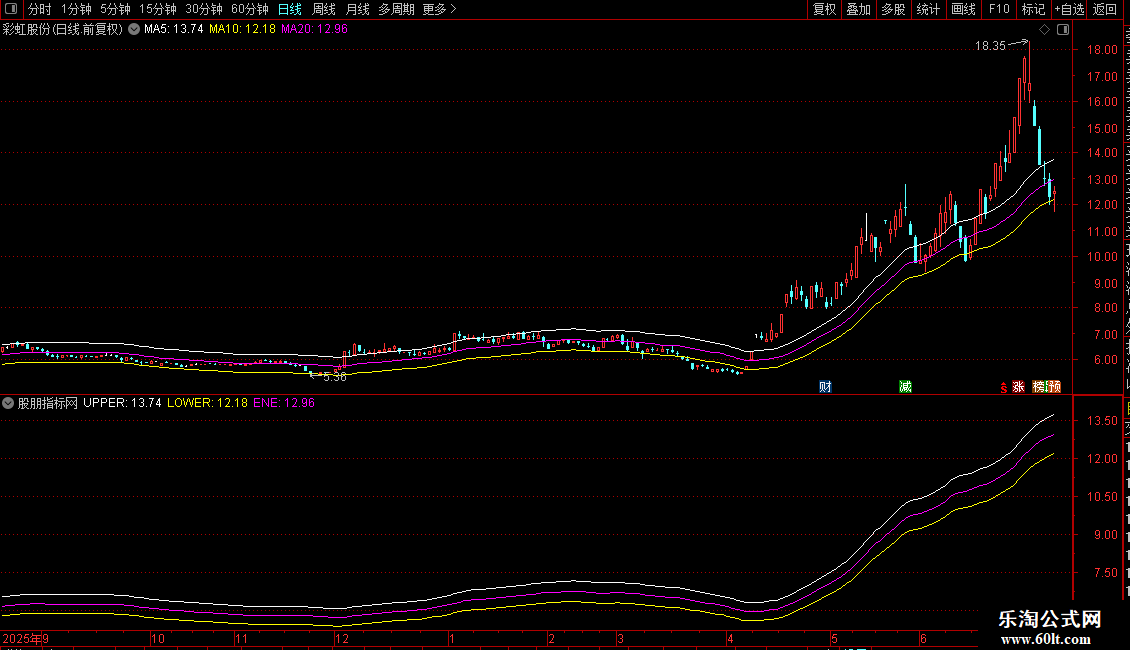Click the 18.35 high price marker

[990, 45]
